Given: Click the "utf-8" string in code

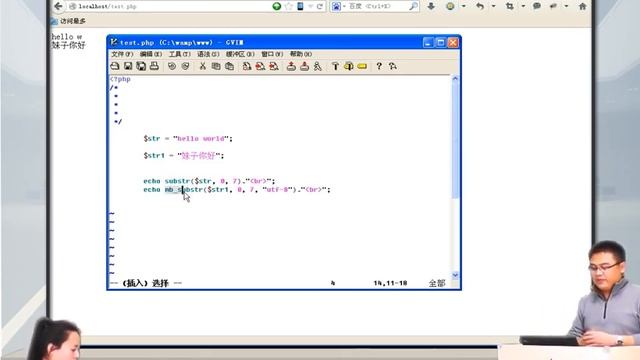Looking at the screenshot, I should [x=278, y=189].
